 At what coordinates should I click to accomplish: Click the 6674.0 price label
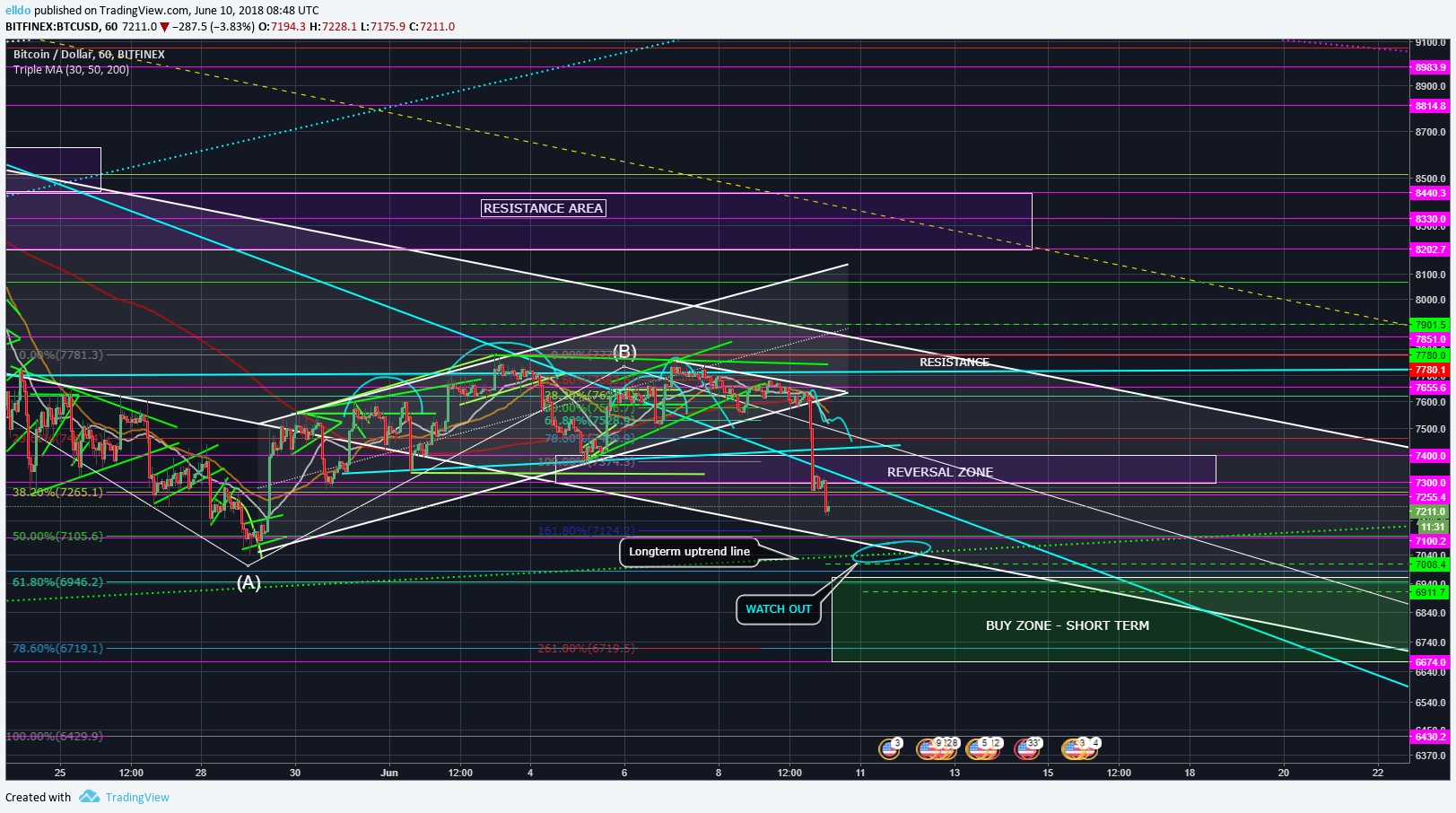(1430, 662)
